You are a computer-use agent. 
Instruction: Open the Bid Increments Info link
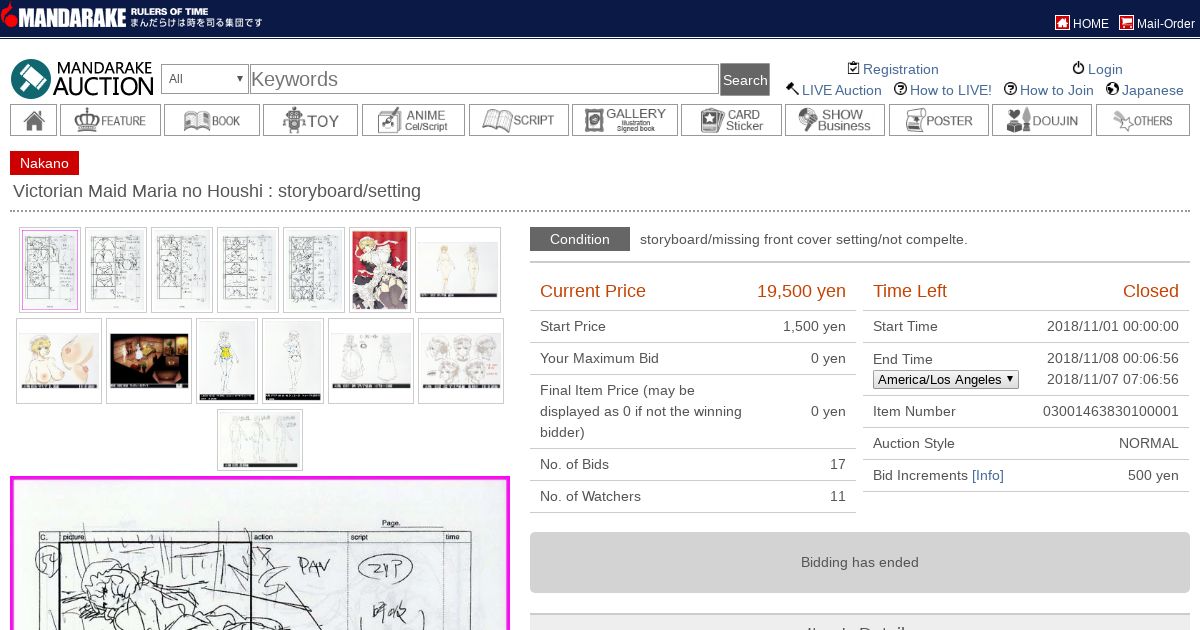988,475
